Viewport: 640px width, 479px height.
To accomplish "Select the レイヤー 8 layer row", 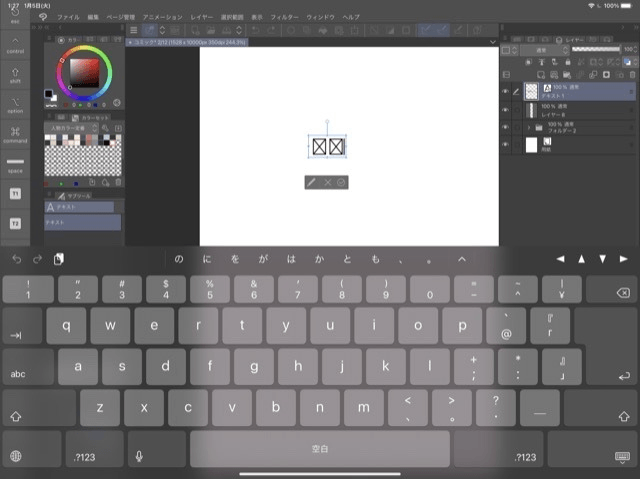I will pyautogui.click(x=579, y=110).
